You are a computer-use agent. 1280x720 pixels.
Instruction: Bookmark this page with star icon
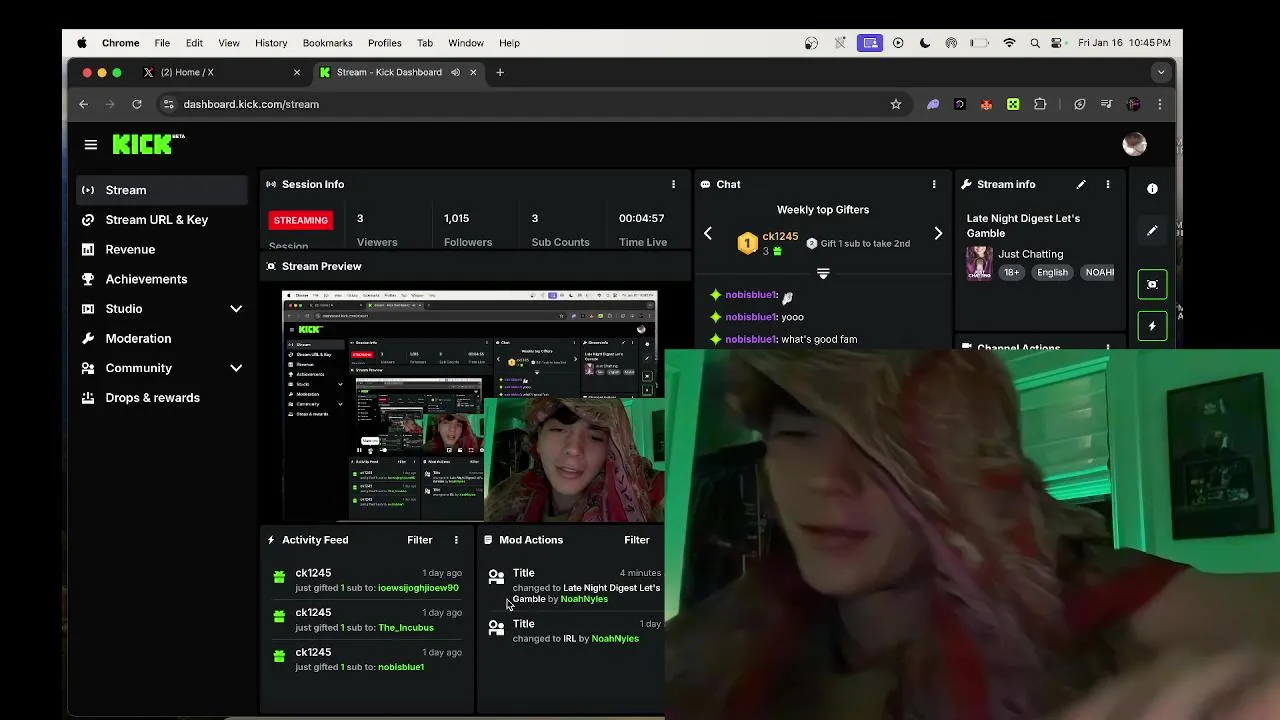coord(896,104)
